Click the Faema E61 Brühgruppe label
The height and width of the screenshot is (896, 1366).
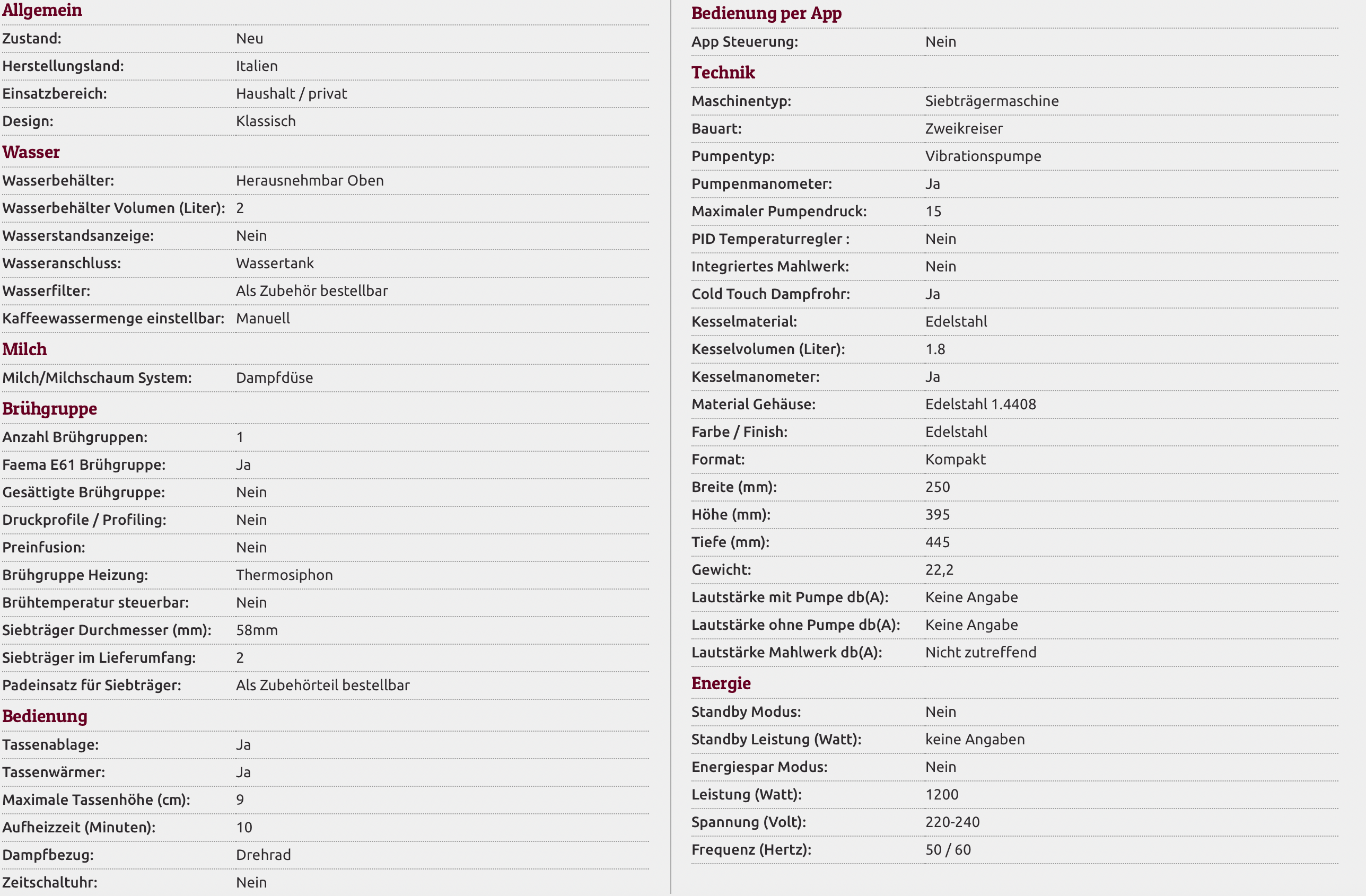[x=84, y=464]
